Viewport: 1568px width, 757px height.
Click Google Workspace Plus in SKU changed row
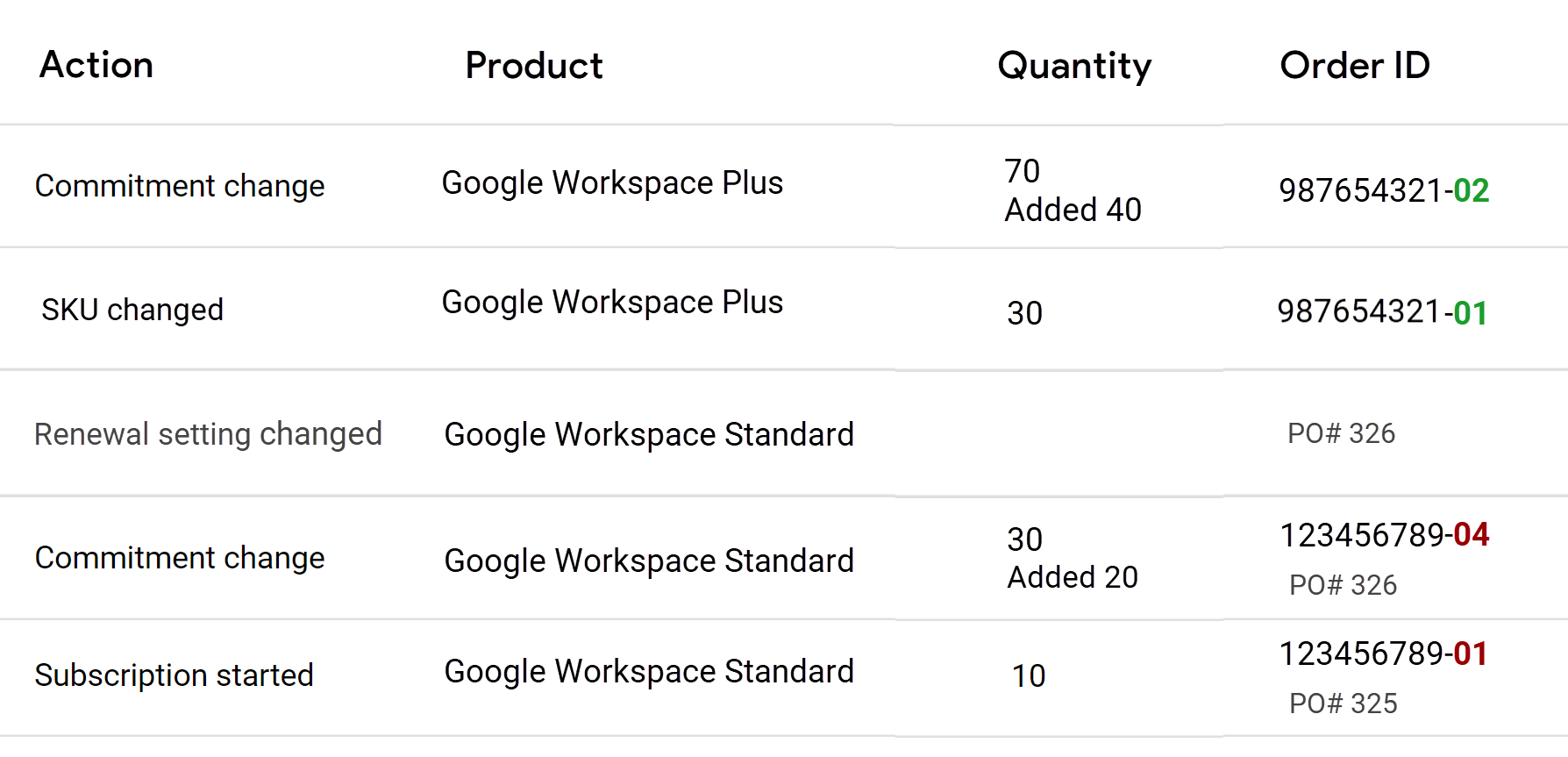(x=612, y=303)
